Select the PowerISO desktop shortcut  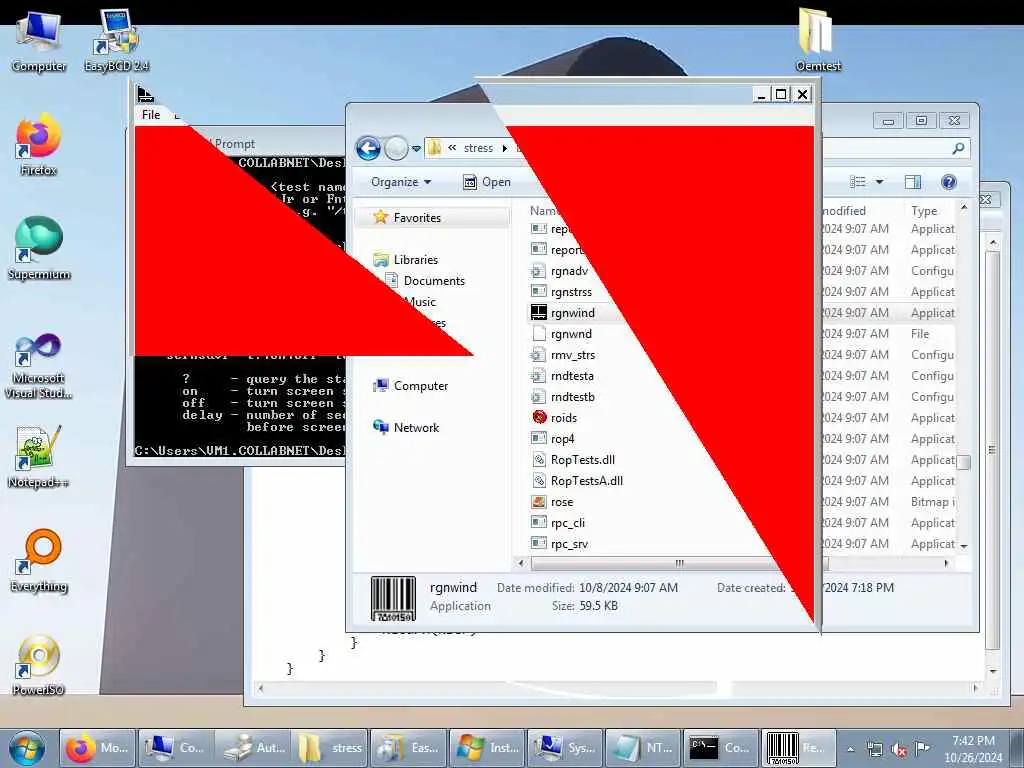39,665
